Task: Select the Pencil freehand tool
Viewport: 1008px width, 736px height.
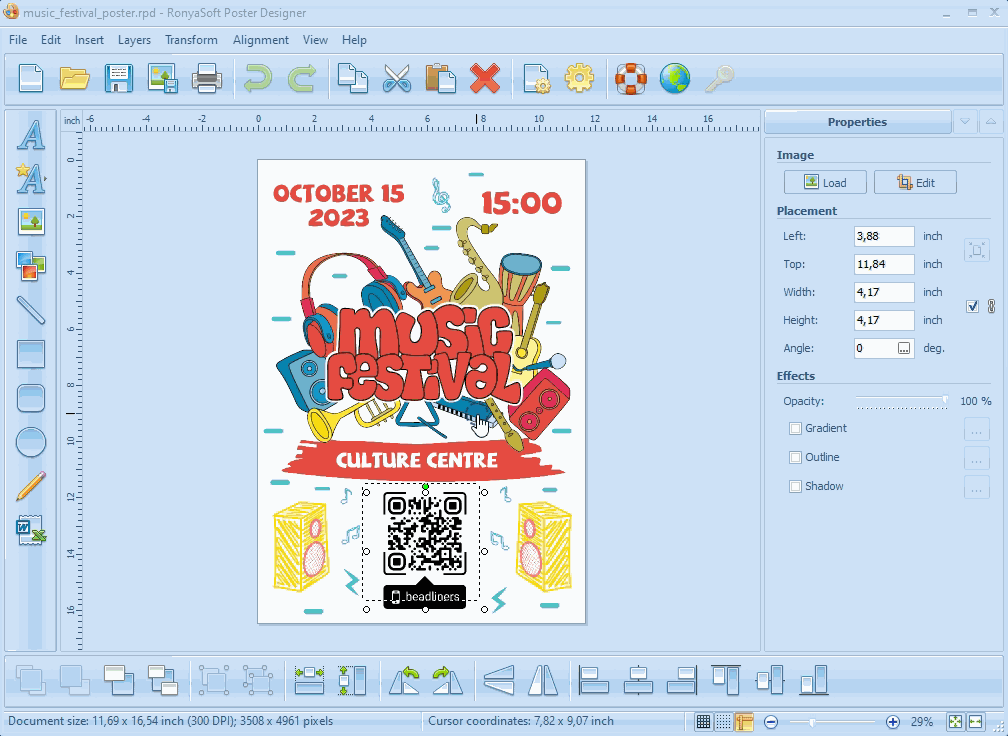Action: pos(31,486)
